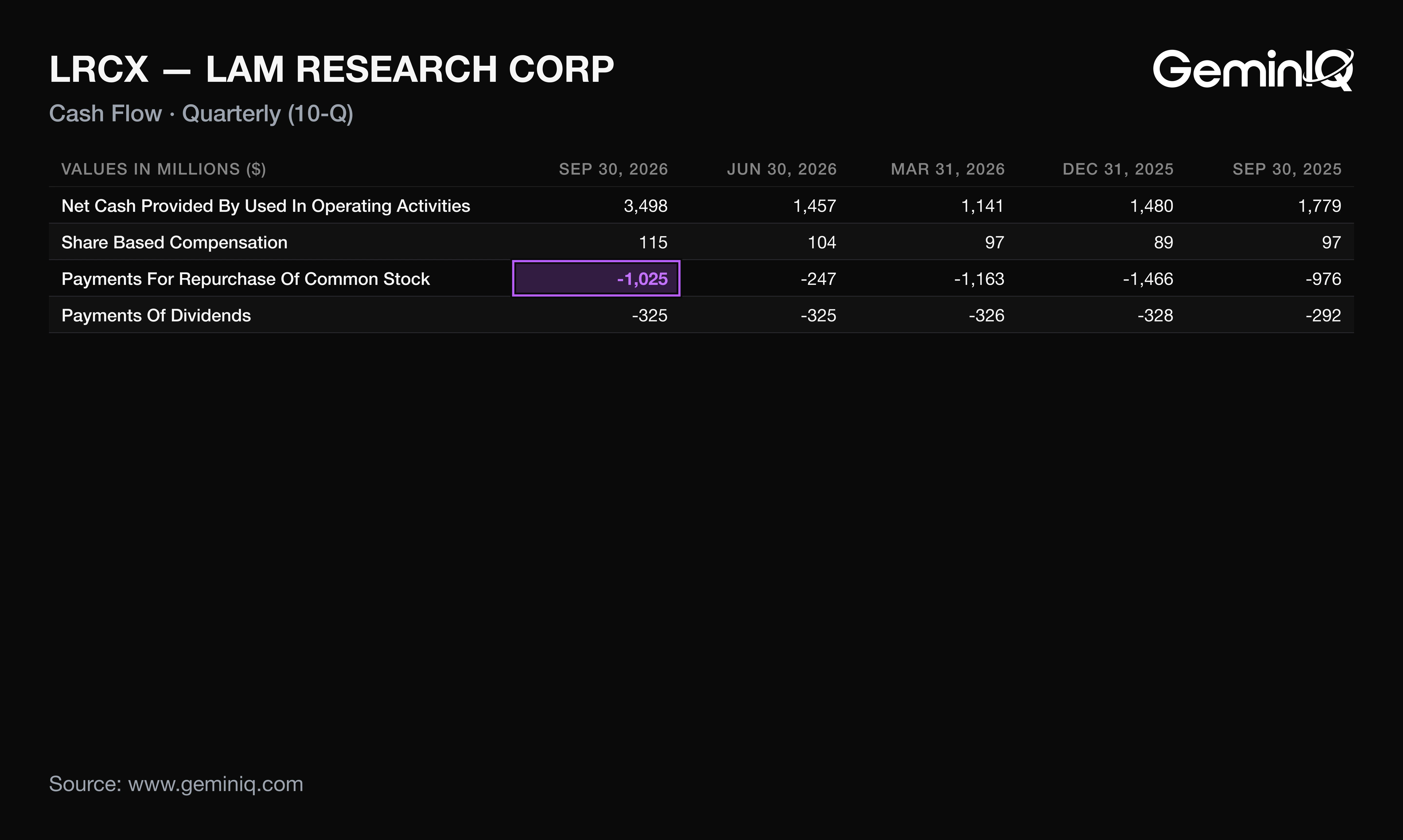The width and height of the screenshot is (1403, 840).
Task: Click the Share Based Compensation row label
Action: point(174,242)
